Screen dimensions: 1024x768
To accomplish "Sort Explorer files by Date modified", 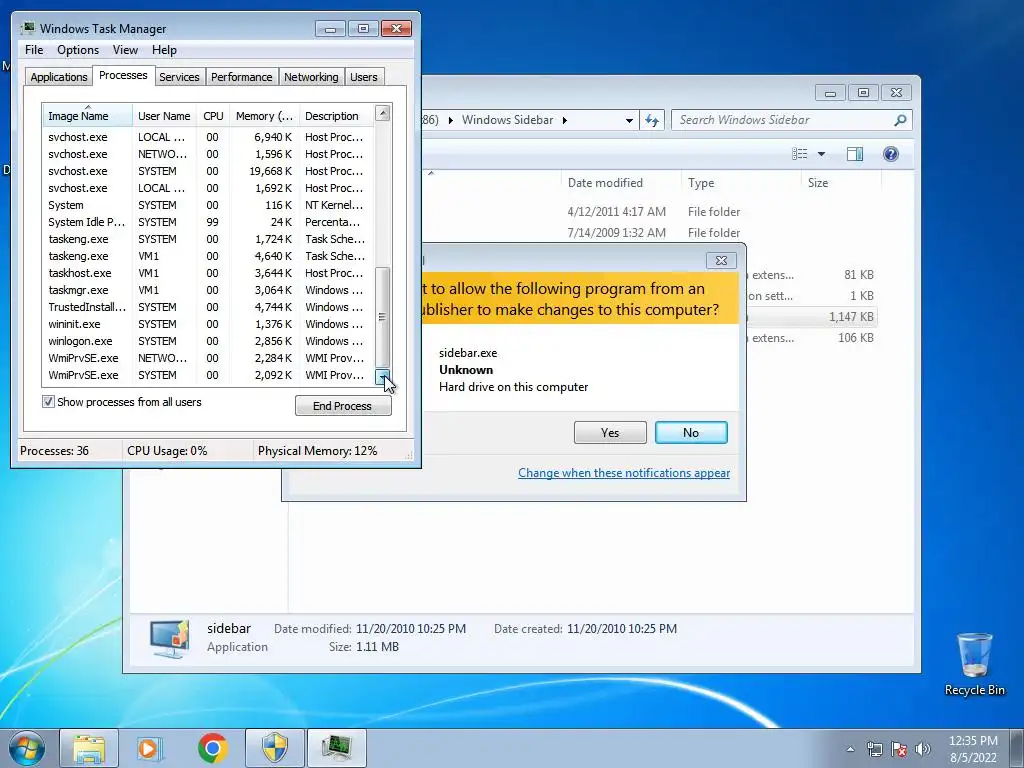I will pyautogui.click(x=620, y=183).
